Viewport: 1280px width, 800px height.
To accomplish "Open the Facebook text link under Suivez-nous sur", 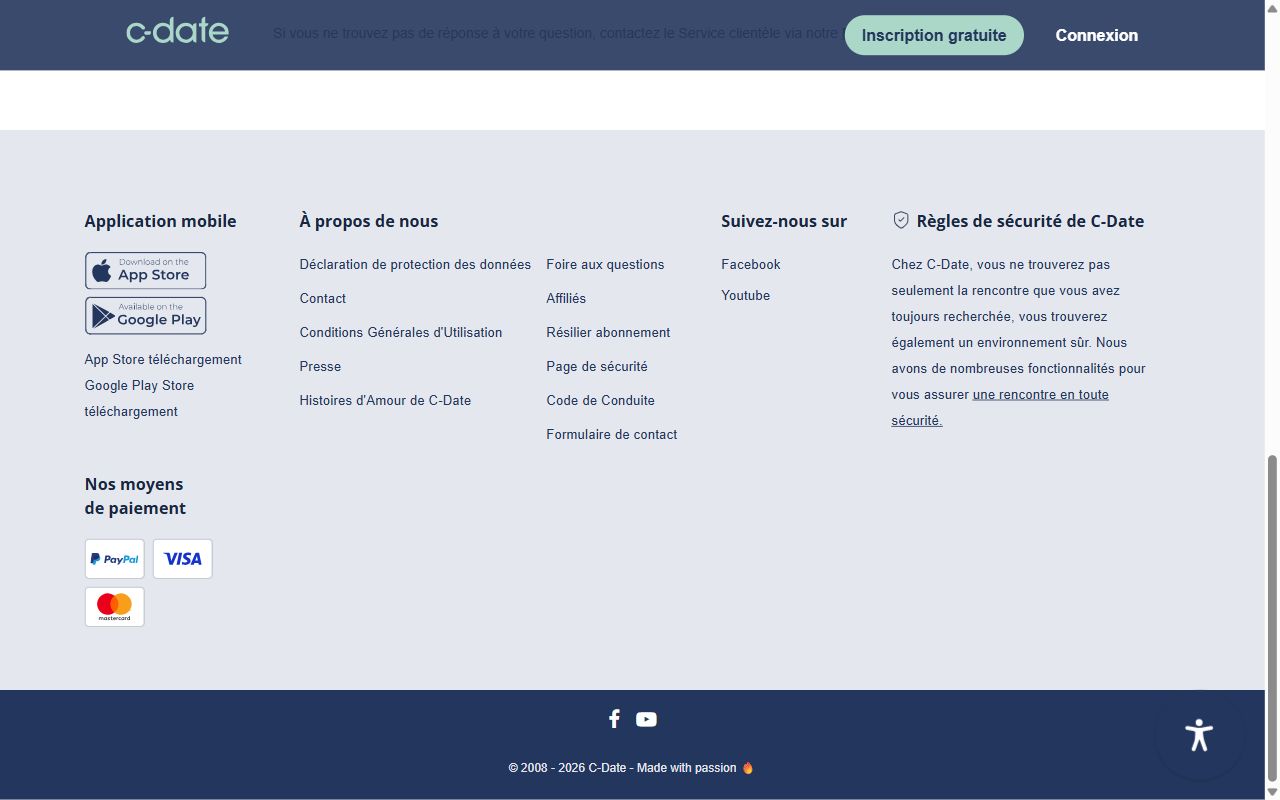I will (x=751, y=264).
